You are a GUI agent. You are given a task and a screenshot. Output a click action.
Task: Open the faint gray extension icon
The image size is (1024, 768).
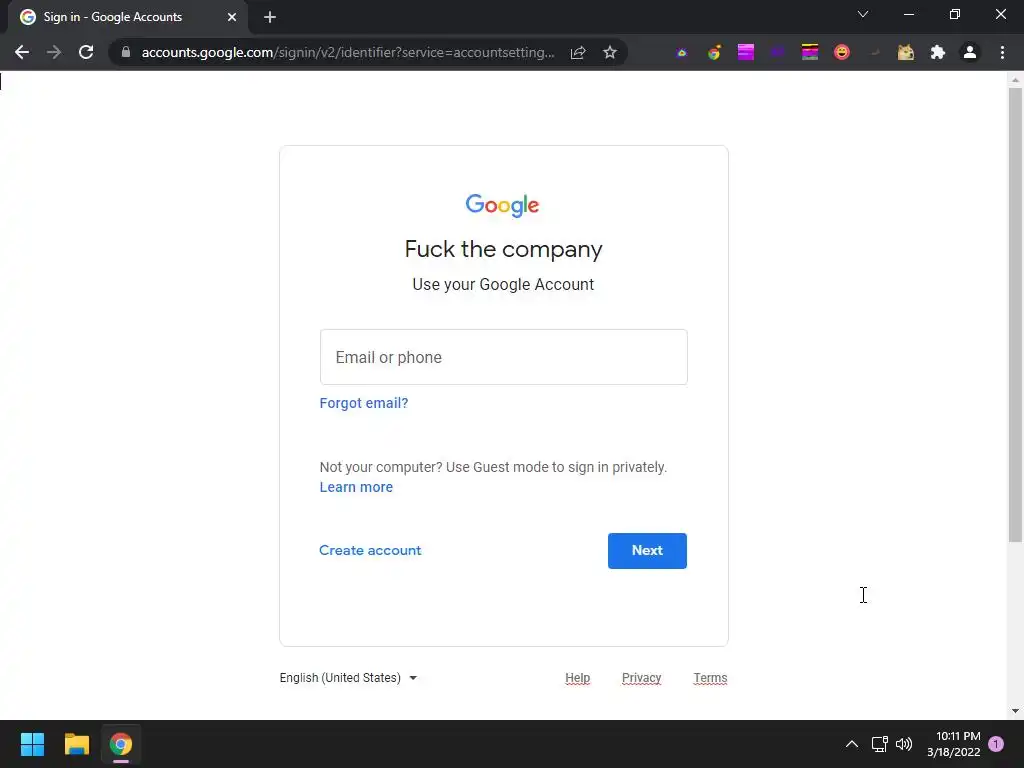tap(874, 52)
